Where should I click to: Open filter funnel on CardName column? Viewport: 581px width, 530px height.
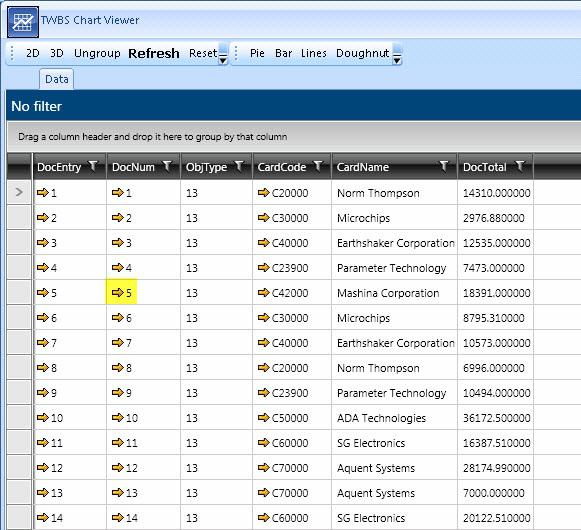point(444,166)
